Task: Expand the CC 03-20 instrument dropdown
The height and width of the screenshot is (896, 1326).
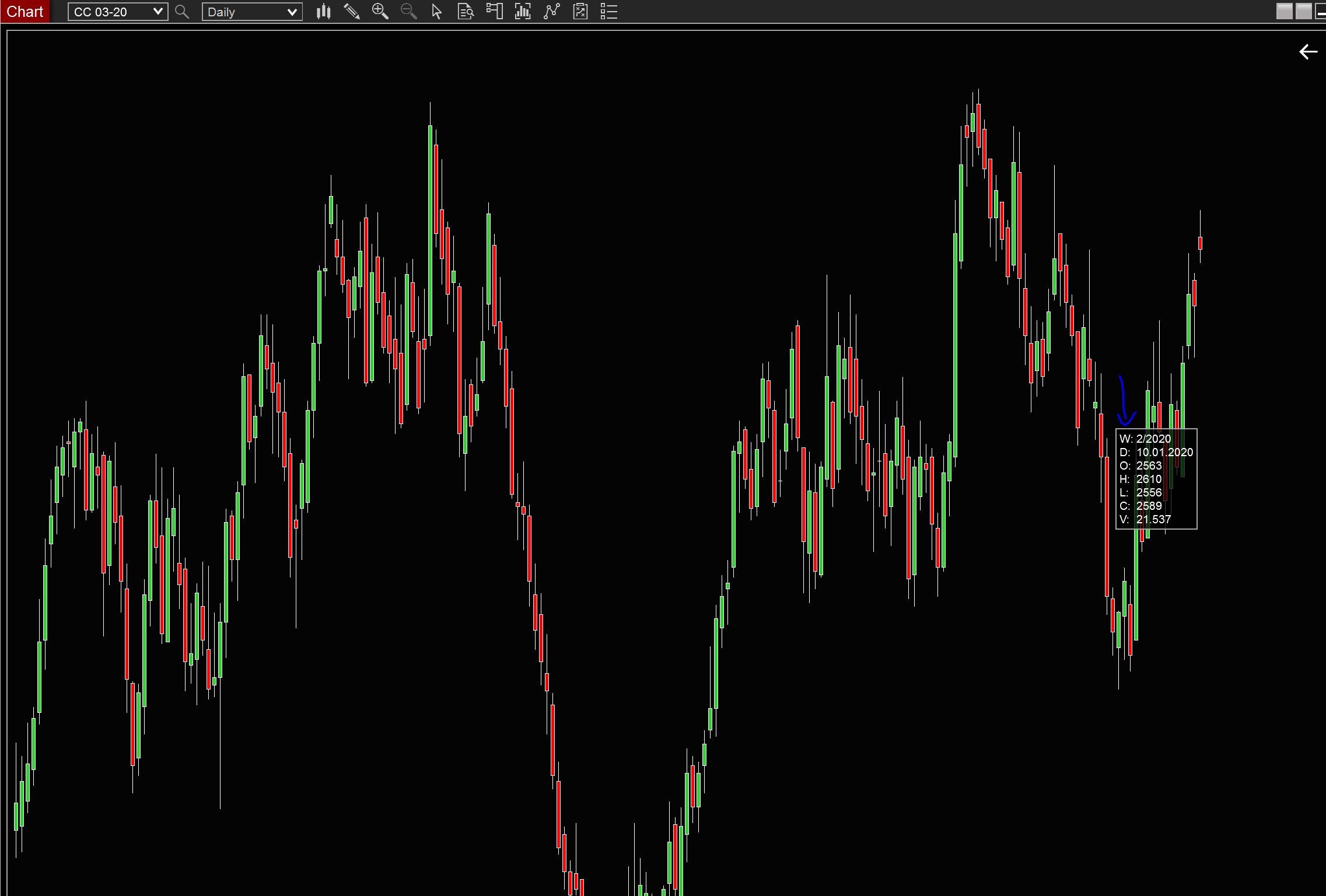Action: point(158,12)
